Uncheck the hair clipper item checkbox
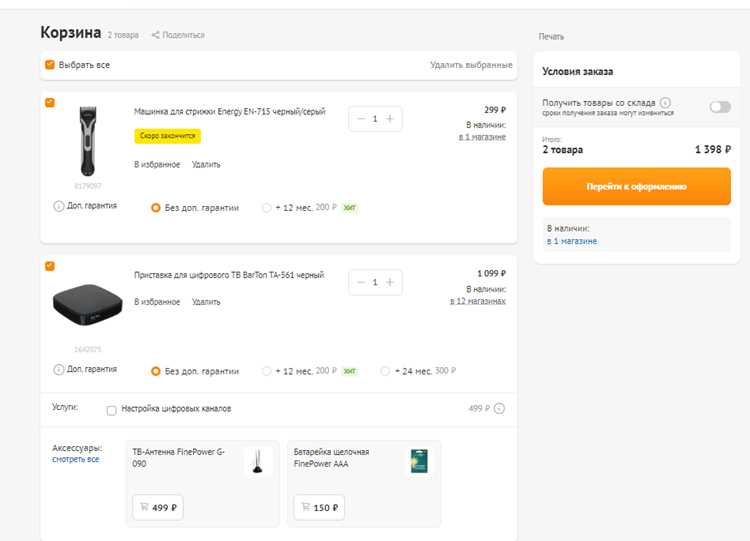The image size is (750, 541). coord(50,103)
